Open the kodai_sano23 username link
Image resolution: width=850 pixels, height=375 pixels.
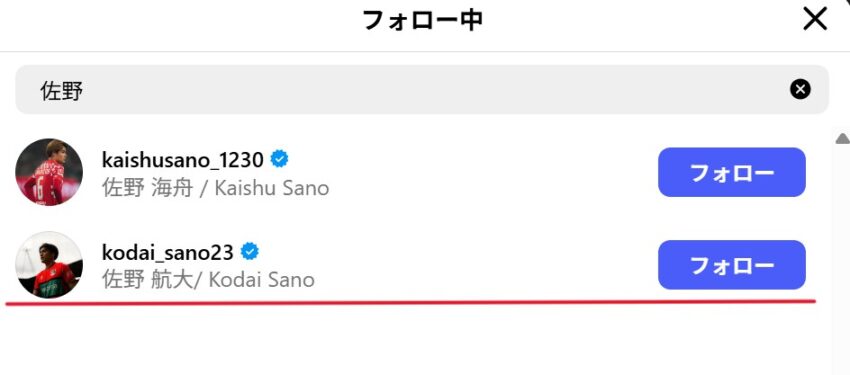pyautogui.click(x=168, y=253)
